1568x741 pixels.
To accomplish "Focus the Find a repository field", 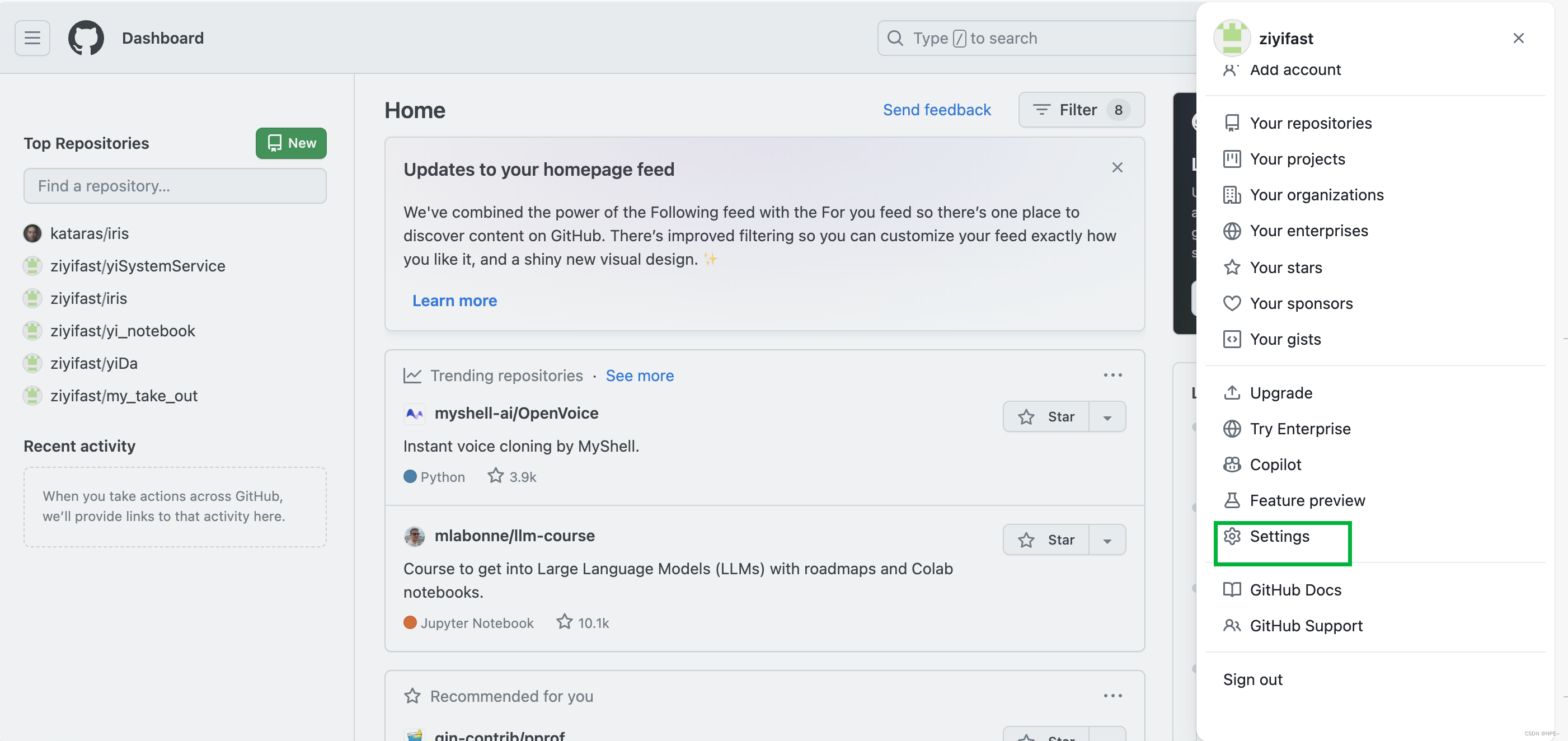I will (175, 186).
